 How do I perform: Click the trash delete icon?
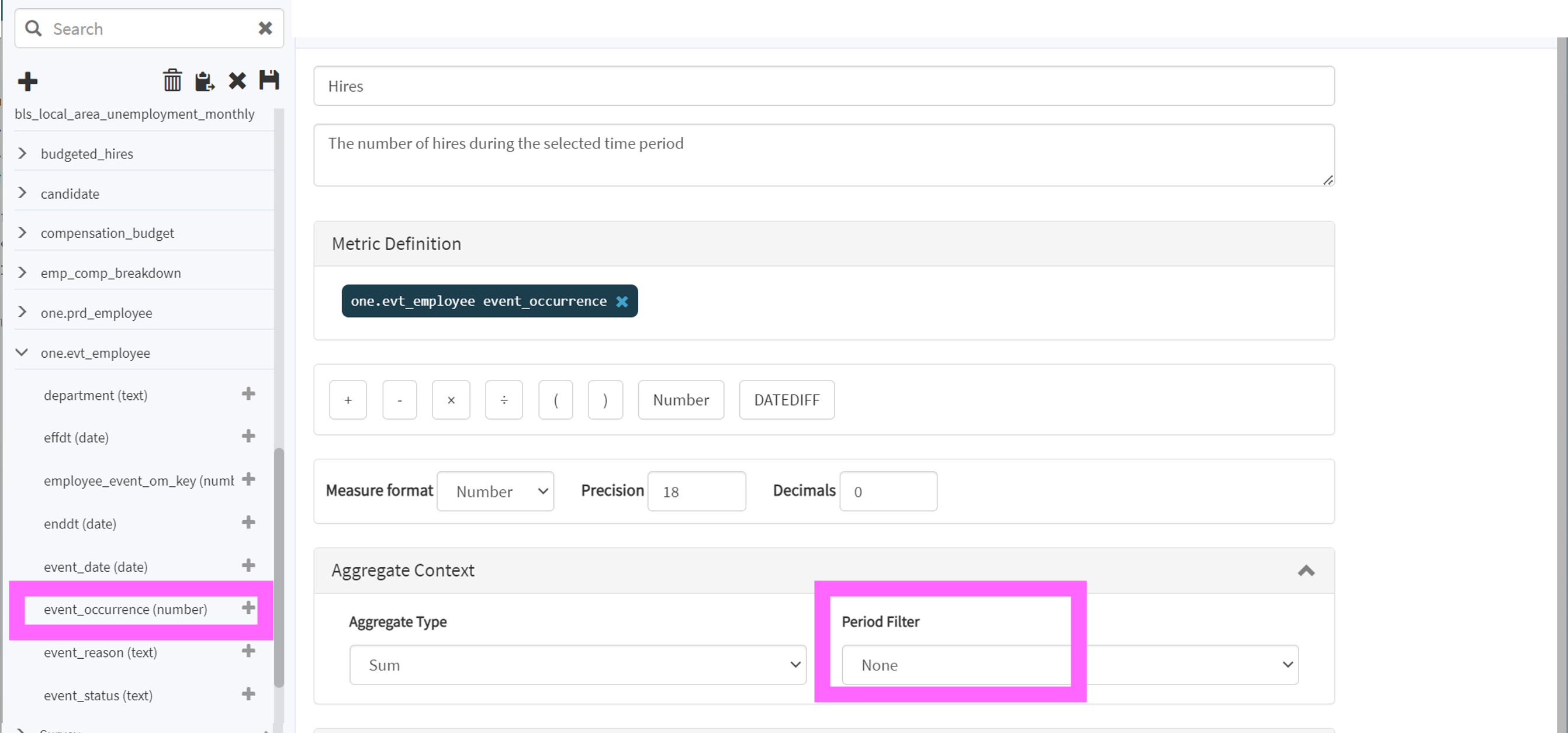coord(172,80)
